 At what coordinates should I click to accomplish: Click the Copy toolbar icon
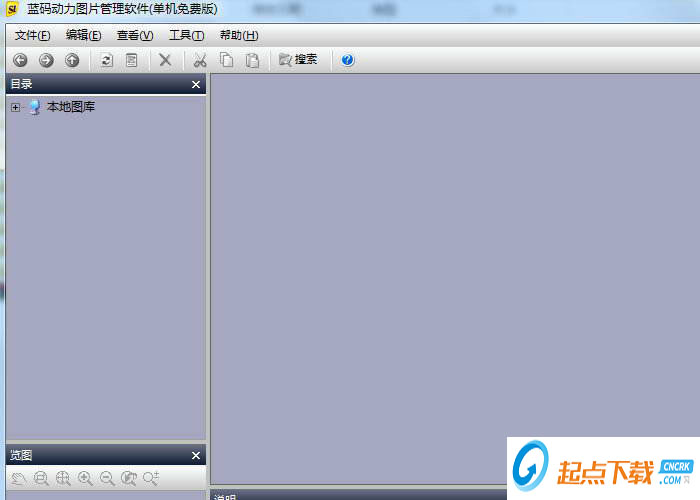point(226,60)
